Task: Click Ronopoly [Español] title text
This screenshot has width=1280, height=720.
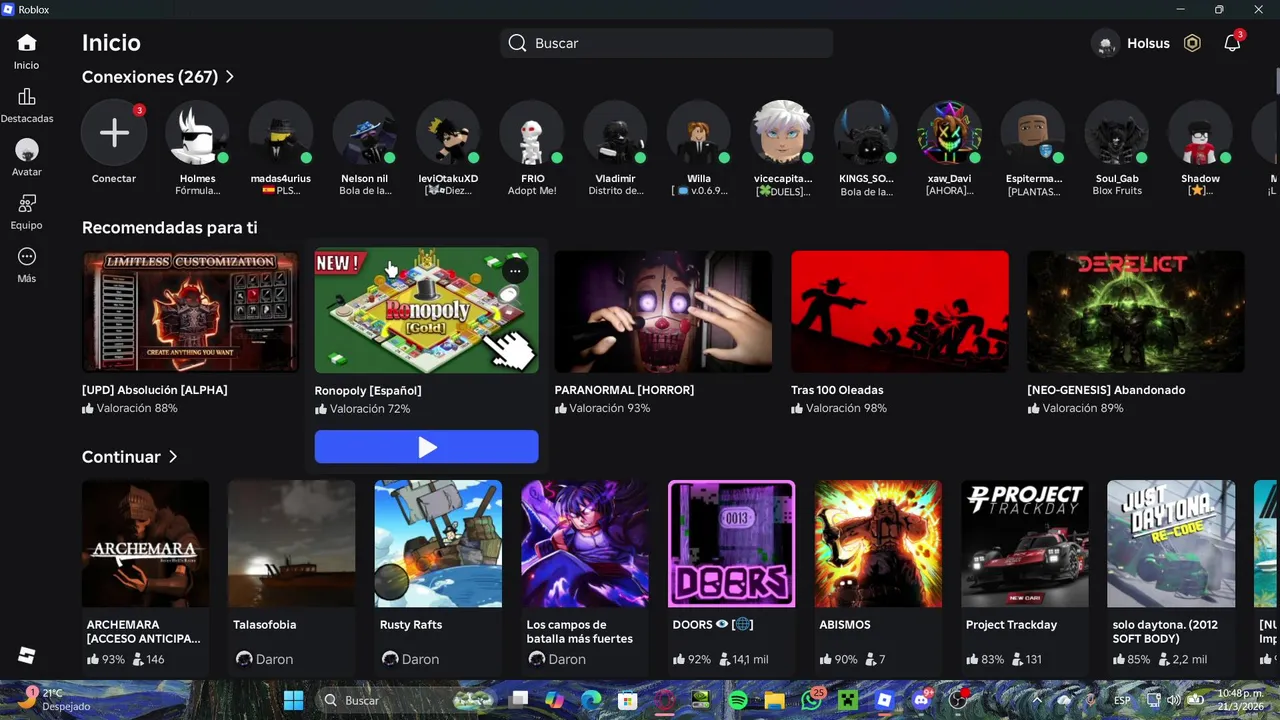Action: point(368,391)
